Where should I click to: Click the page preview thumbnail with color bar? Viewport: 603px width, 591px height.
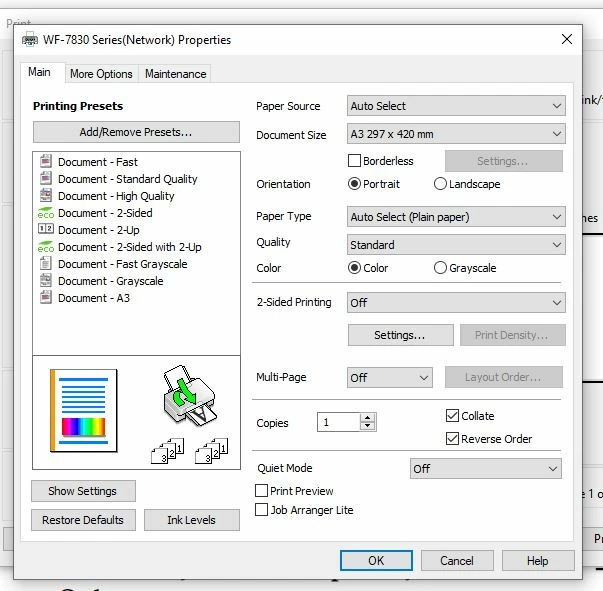coord(83,411)
